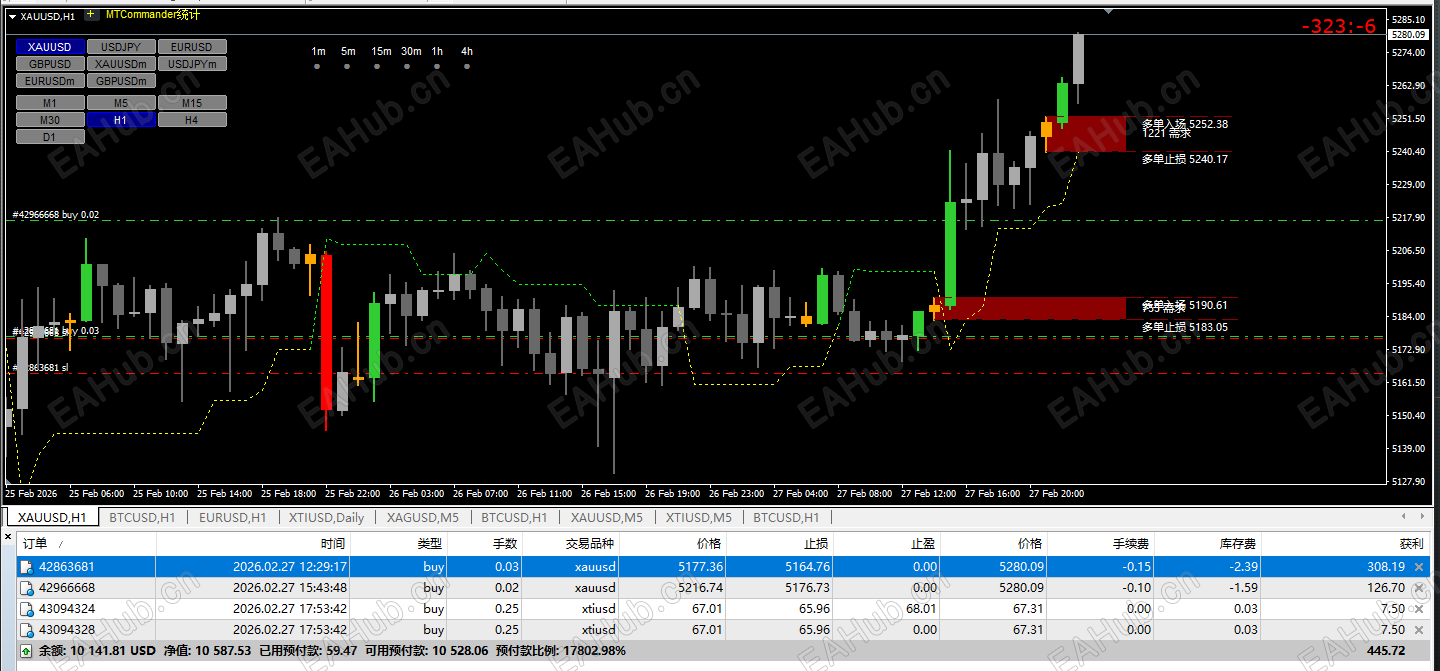
Task: Select the dark red entry zone near 5252.38
Action: (1087, 134)
